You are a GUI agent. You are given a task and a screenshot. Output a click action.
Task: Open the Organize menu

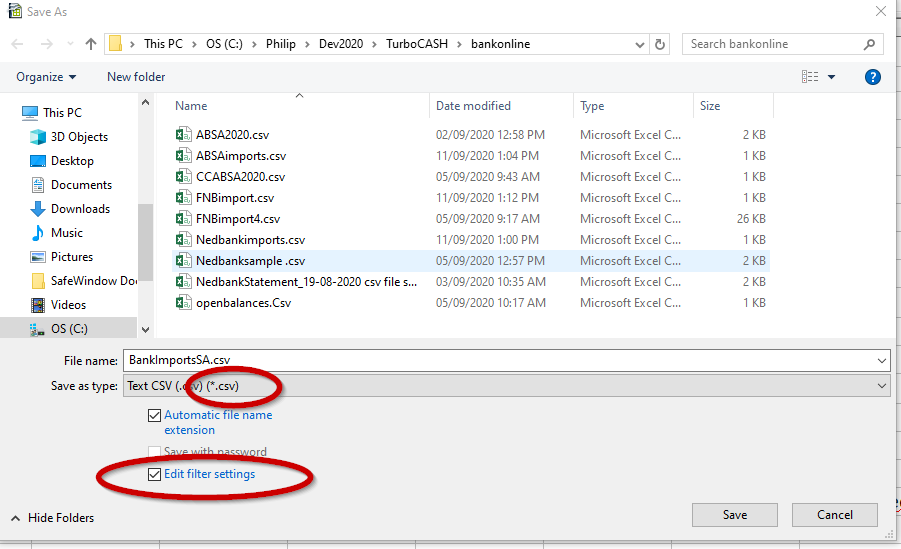46,77
